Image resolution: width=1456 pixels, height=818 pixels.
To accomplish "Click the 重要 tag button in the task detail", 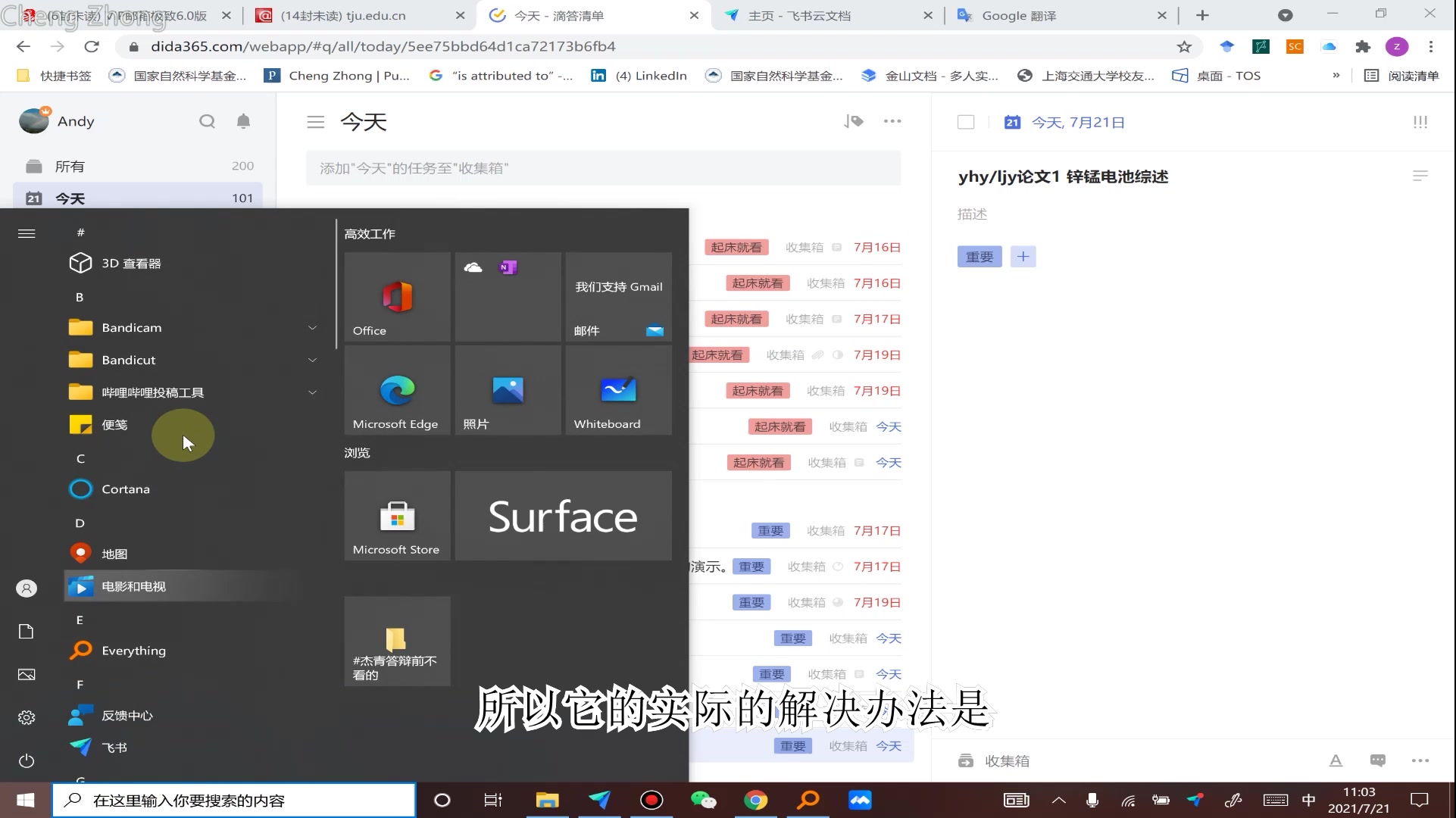I will click(x=979, y=256).
